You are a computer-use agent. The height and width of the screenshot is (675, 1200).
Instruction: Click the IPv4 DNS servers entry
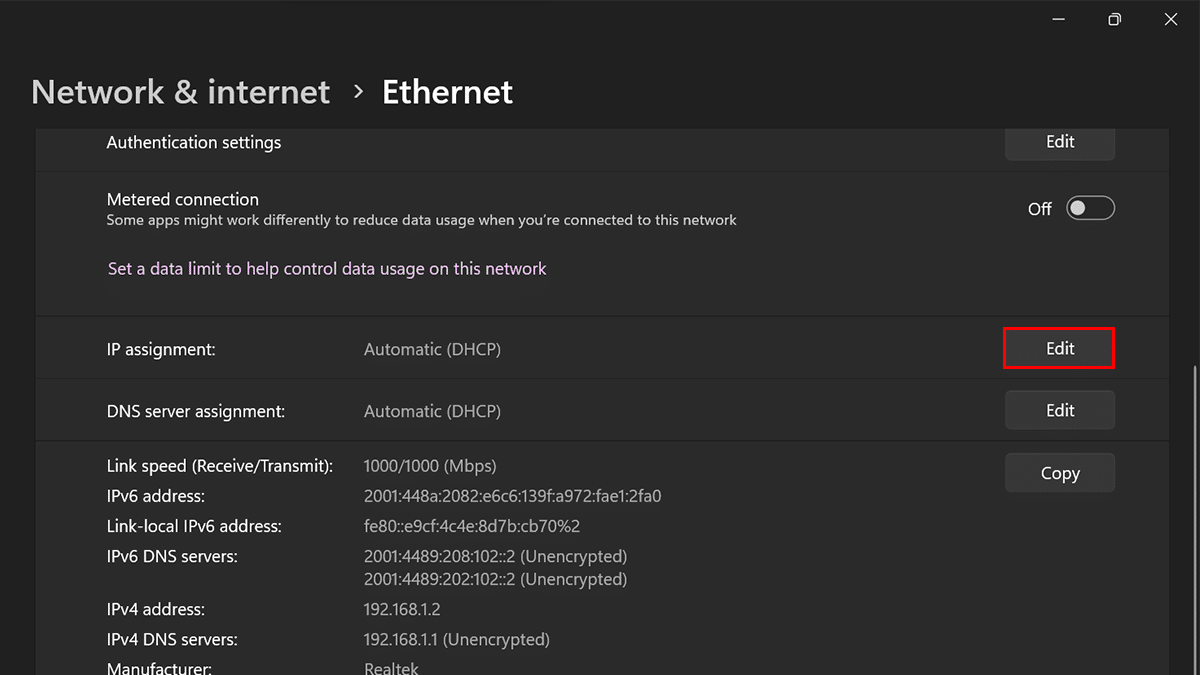point(457,638)
